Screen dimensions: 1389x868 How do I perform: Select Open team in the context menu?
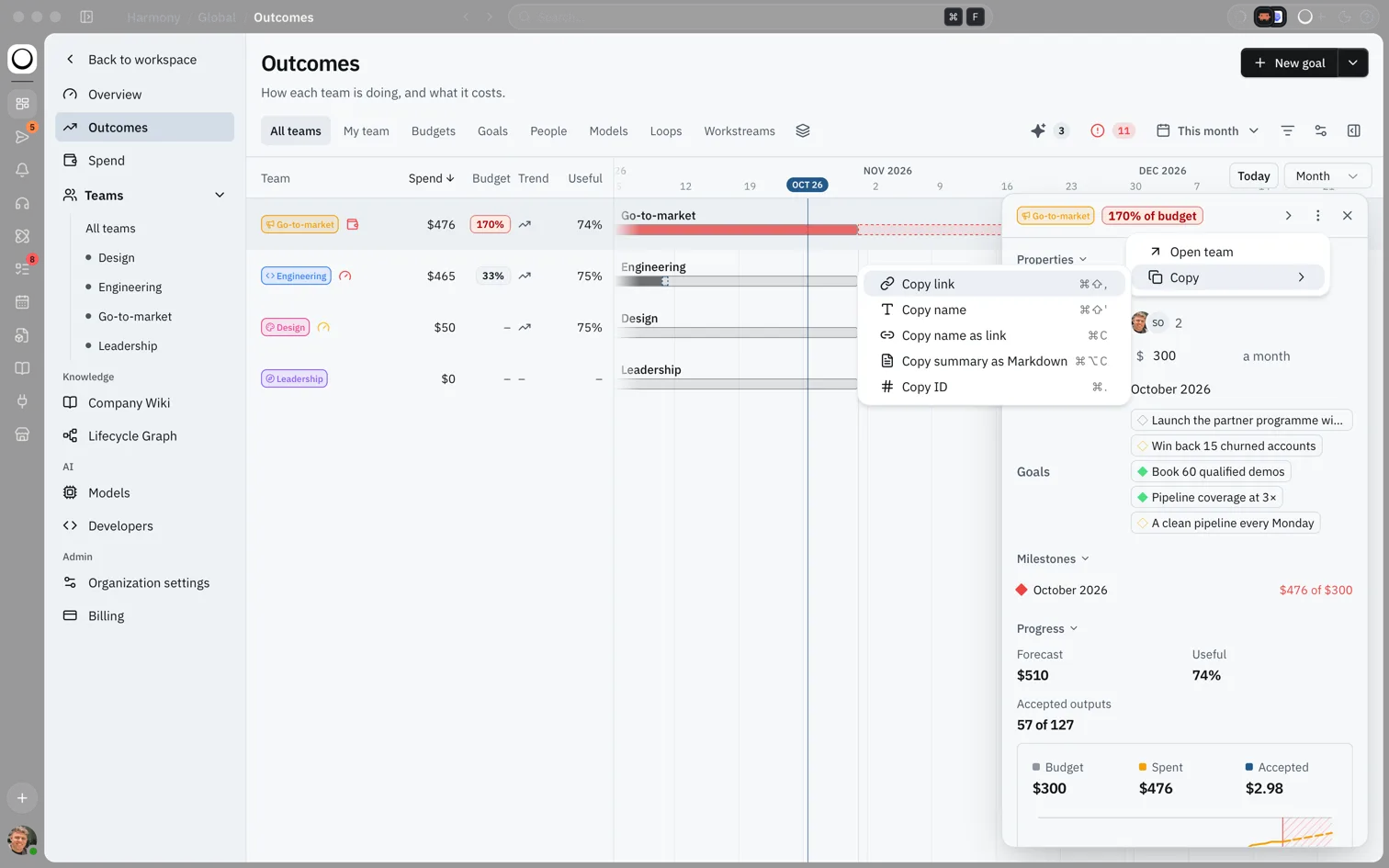(1228, 252)
